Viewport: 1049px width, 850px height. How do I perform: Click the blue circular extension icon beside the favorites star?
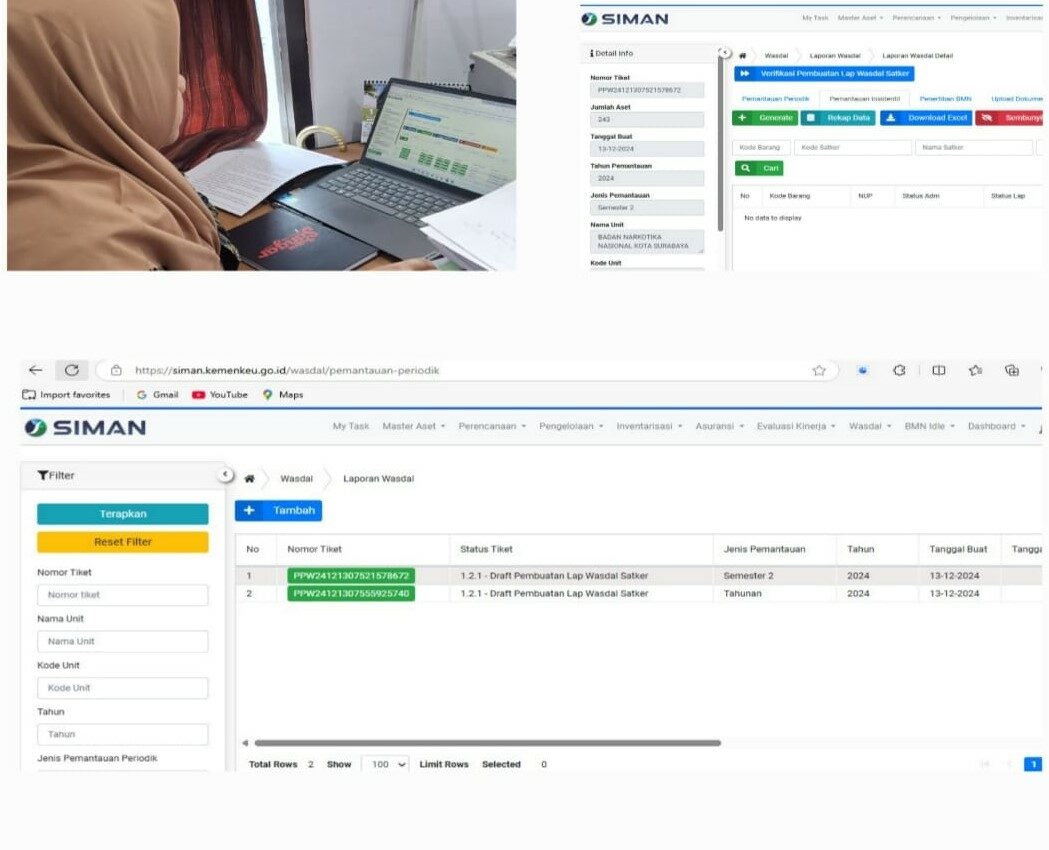(x=863, y=370)
